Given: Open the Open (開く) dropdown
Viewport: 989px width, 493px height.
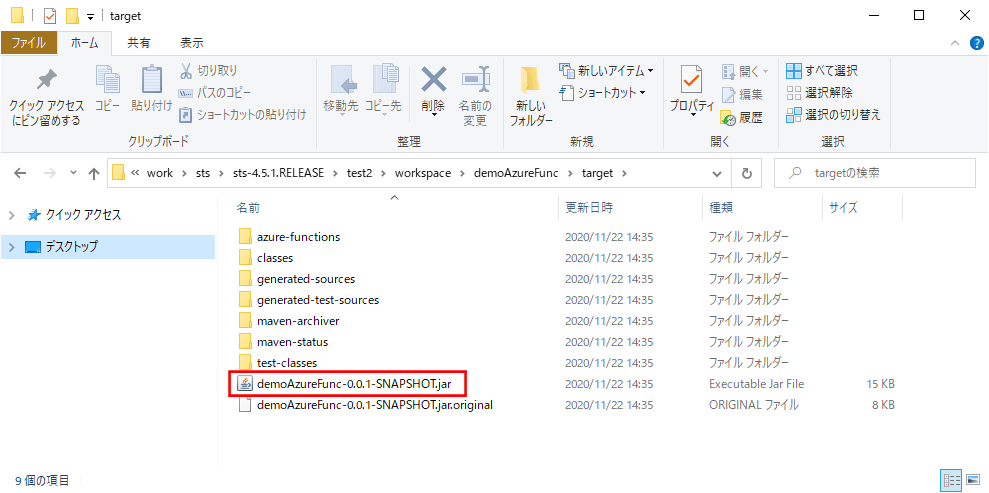Looking at the screenshot, I should coord(744,71).
